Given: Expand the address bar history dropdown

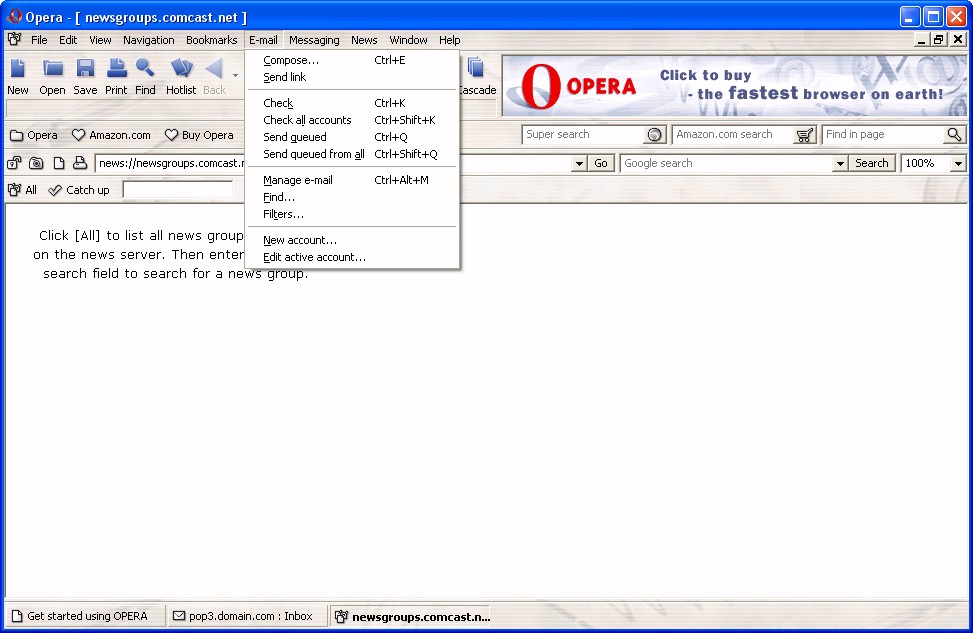Looking at the screenshot, I should coord(578,163).
